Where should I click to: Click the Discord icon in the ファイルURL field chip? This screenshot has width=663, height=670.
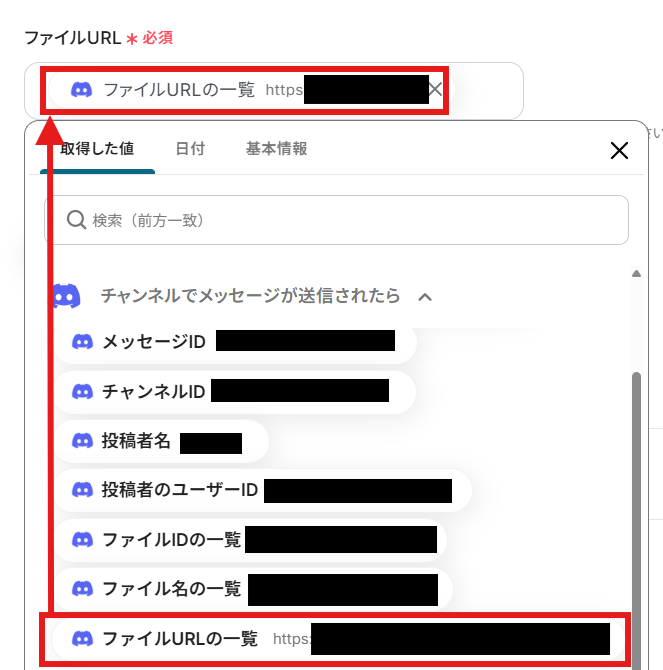pyautogui.click(x=81, y=90)
